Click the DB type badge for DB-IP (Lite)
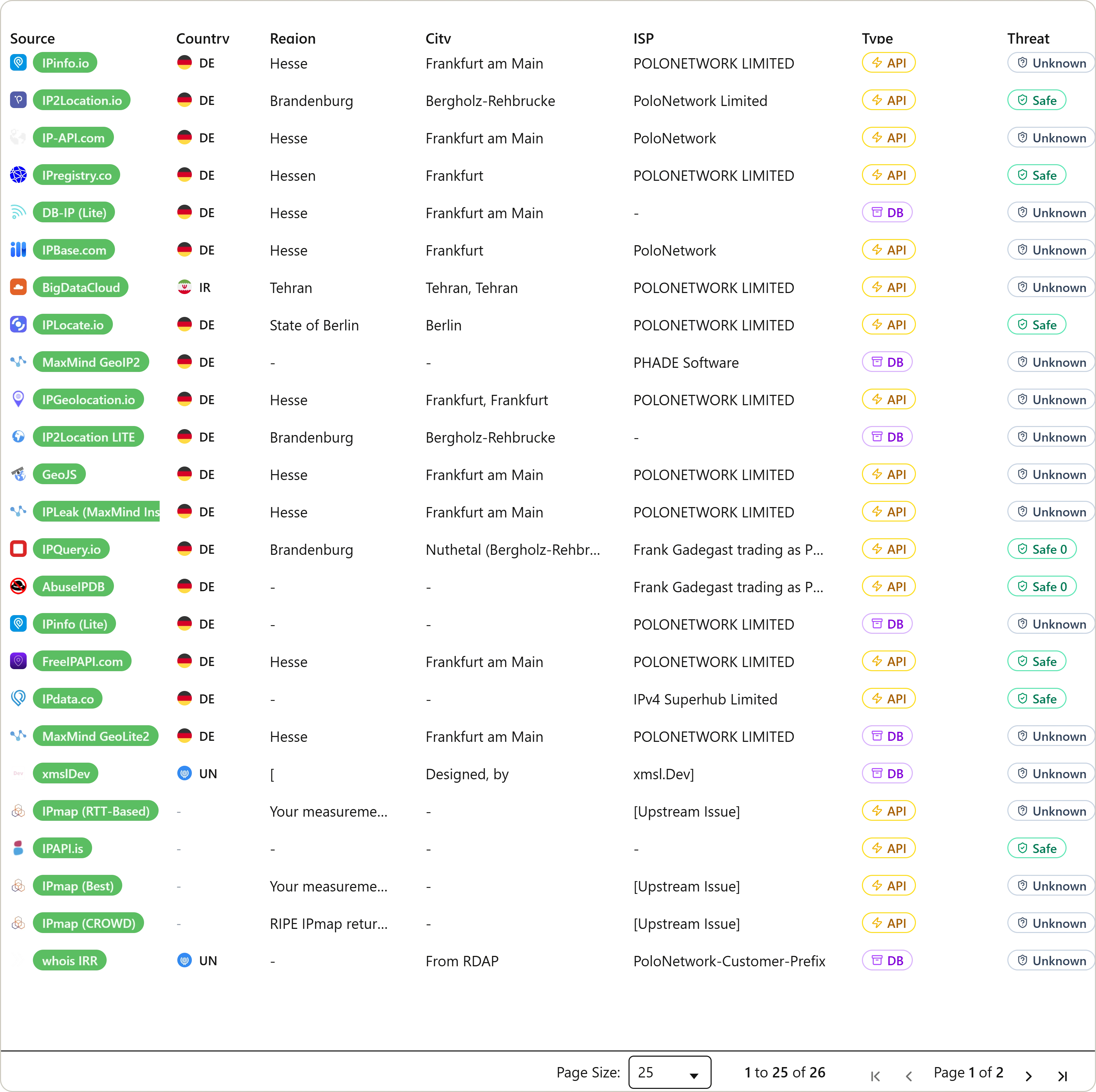 point(887,212)
